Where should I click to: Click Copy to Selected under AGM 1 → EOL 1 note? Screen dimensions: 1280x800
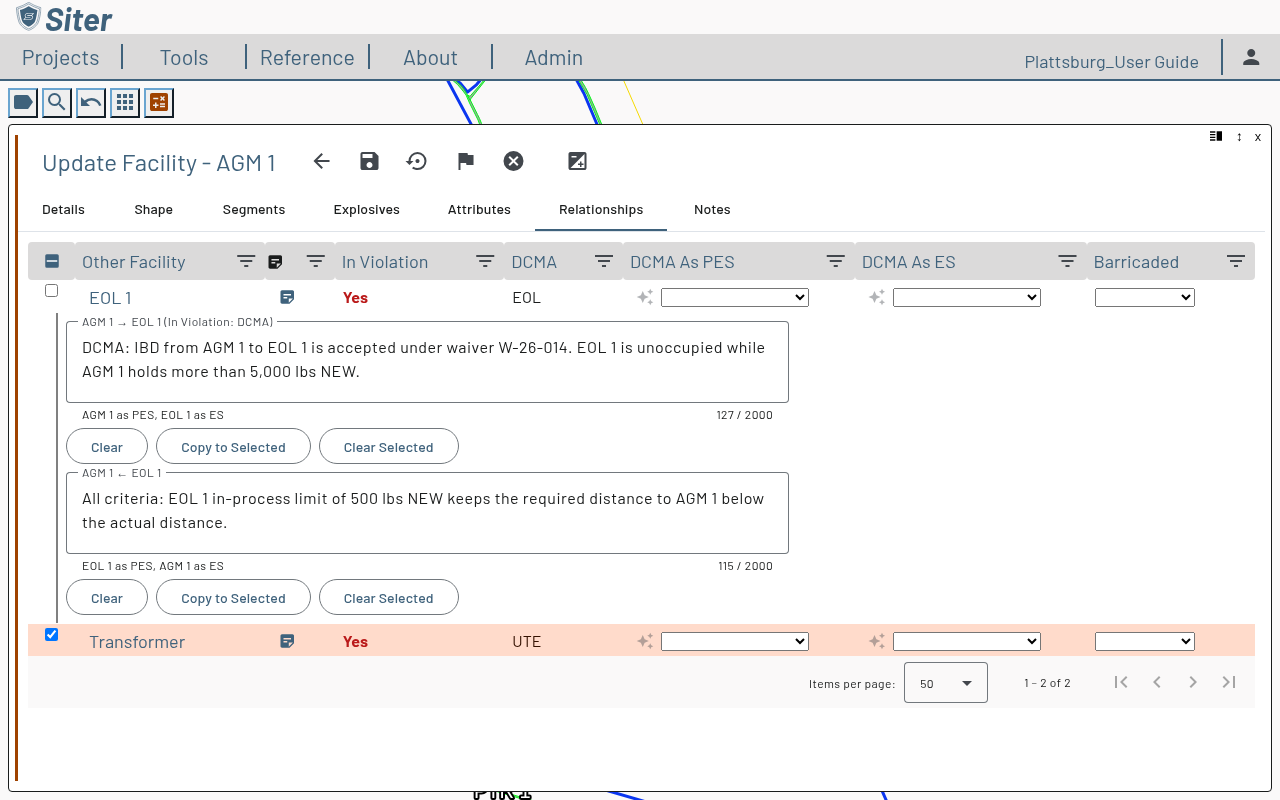tap(233, 447)
